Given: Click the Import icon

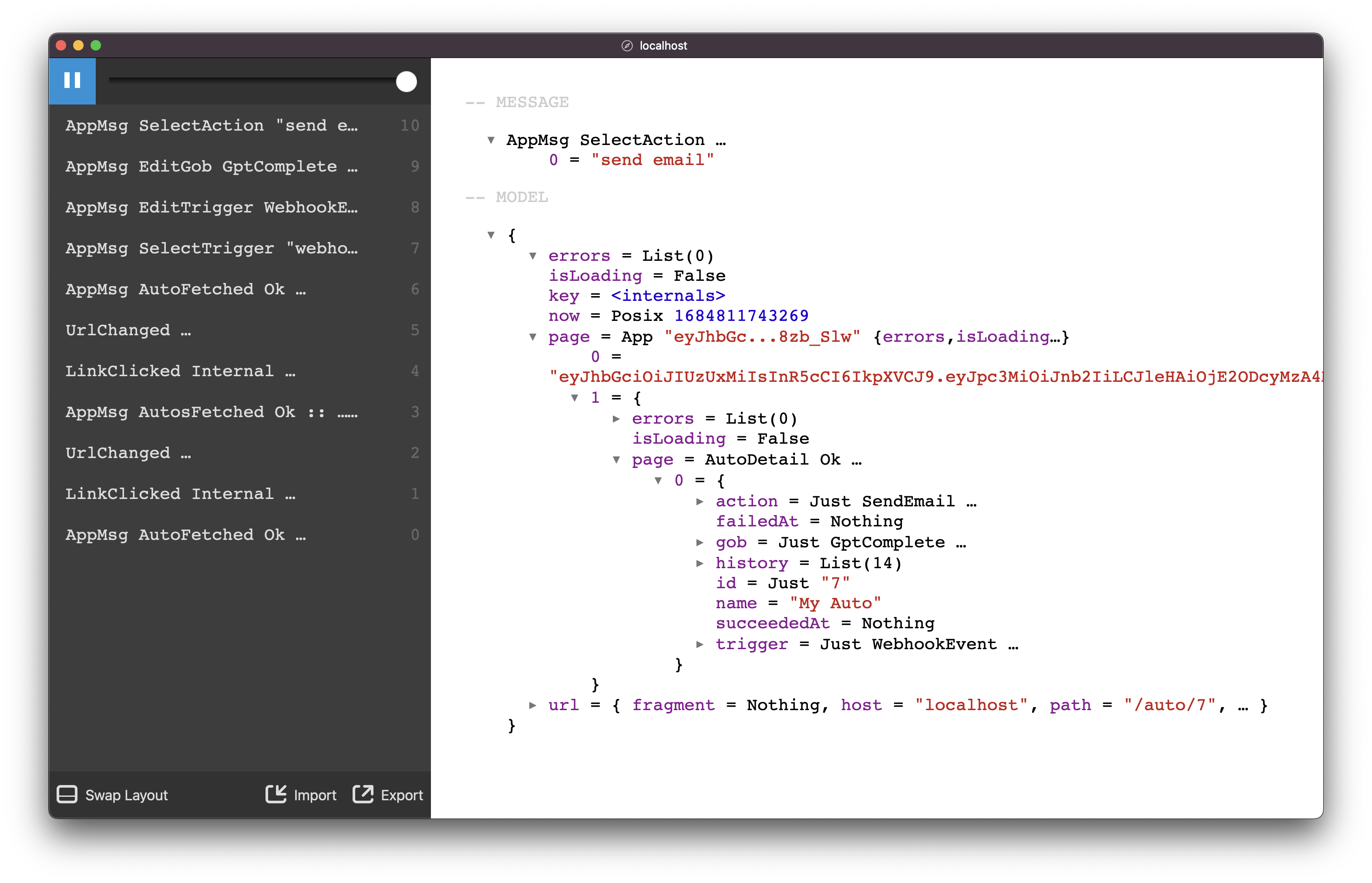Looking at the screenshot, I should tap(277, 795).
